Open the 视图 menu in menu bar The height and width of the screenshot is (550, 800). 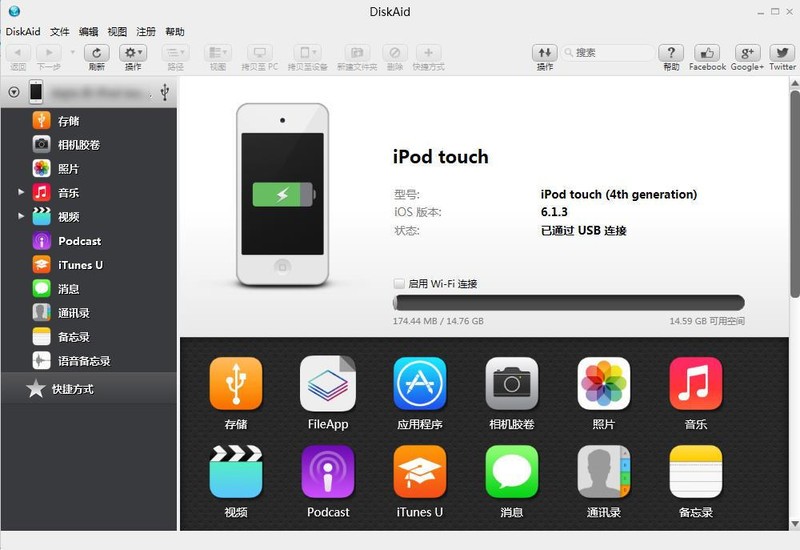point(117,32)
